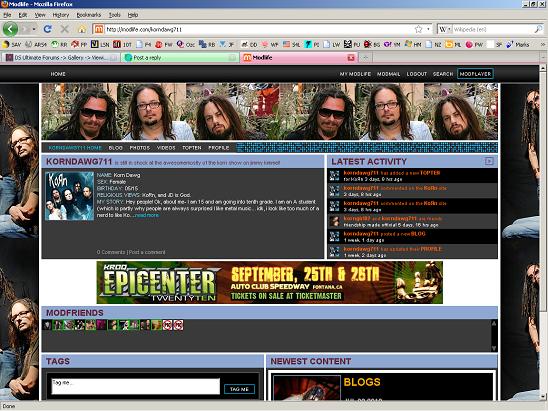The image size is (548, 411).
Task: Open the SAY bookmark
Action: coord(12,44)
